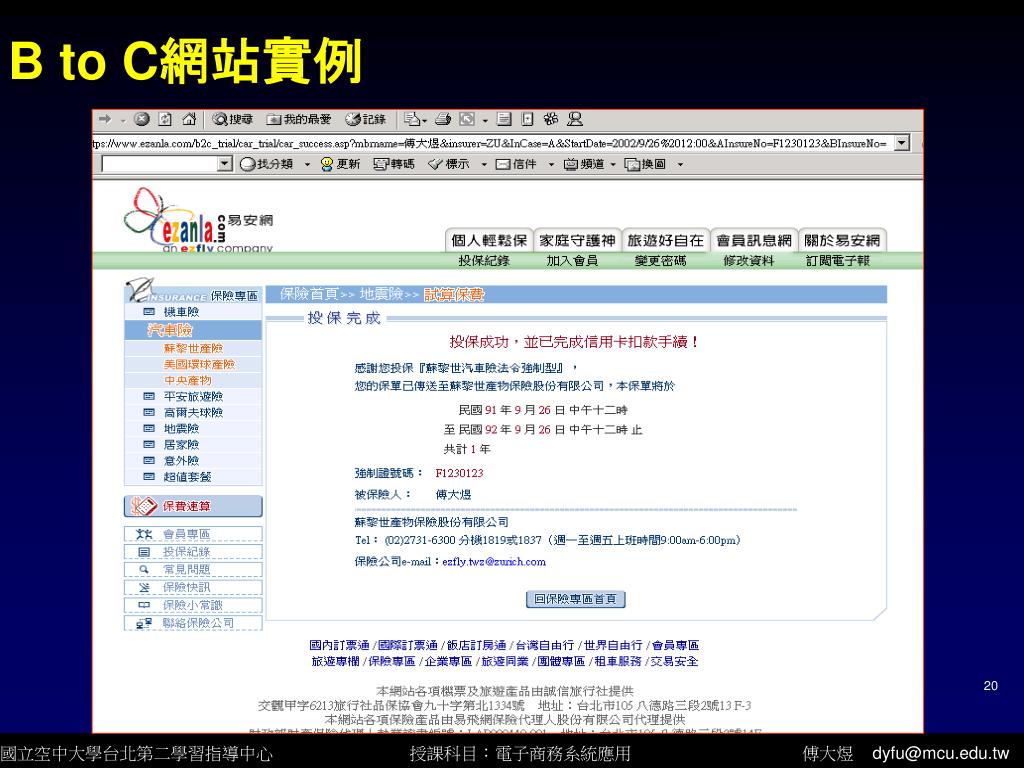Open the 記錄 history toolbar button
Image resolution: width=1024 pixels, height=768 pixels.
365,120
